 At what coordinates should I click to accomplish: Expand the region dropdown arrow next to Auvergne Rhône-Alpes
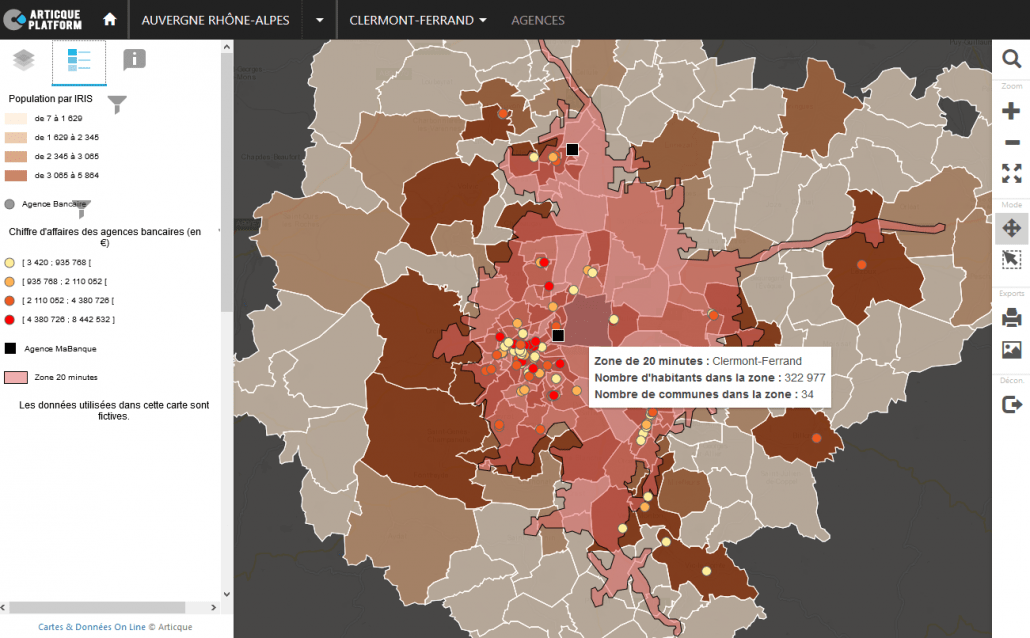tap(319, 20)
